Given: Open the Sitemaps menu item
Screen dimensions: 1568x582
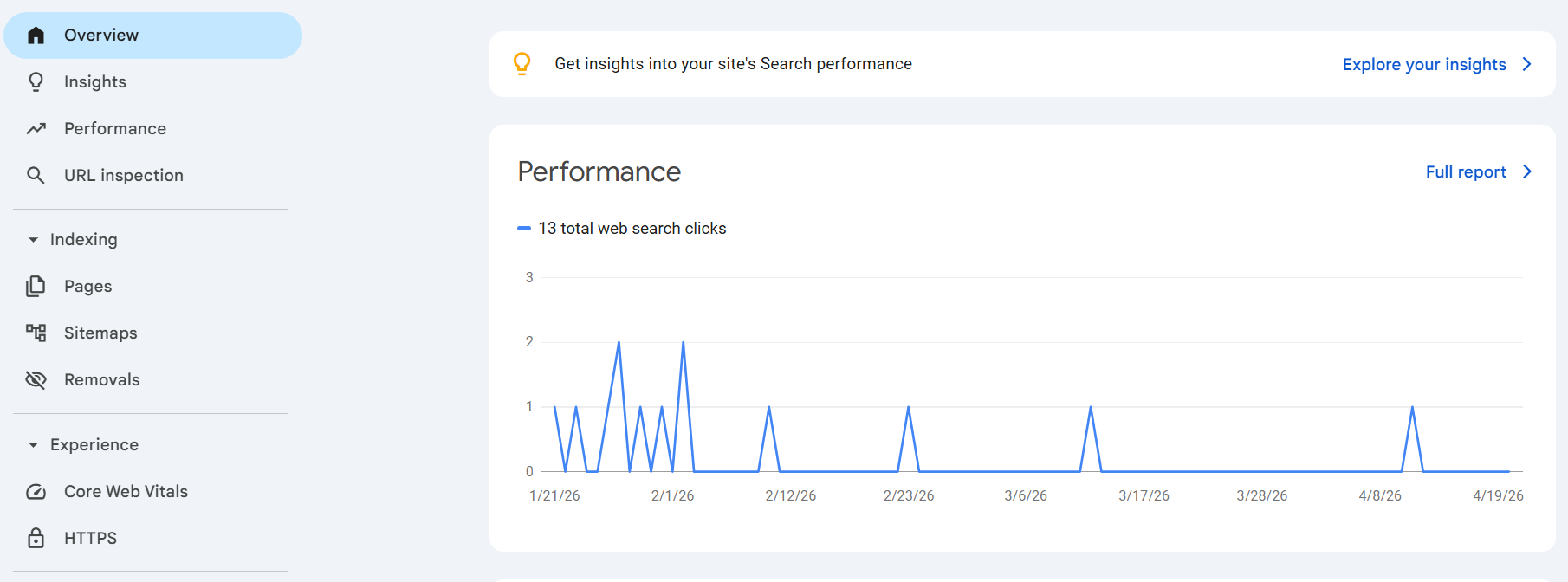Looking at the screenshot, I should [x=100, y=333].
